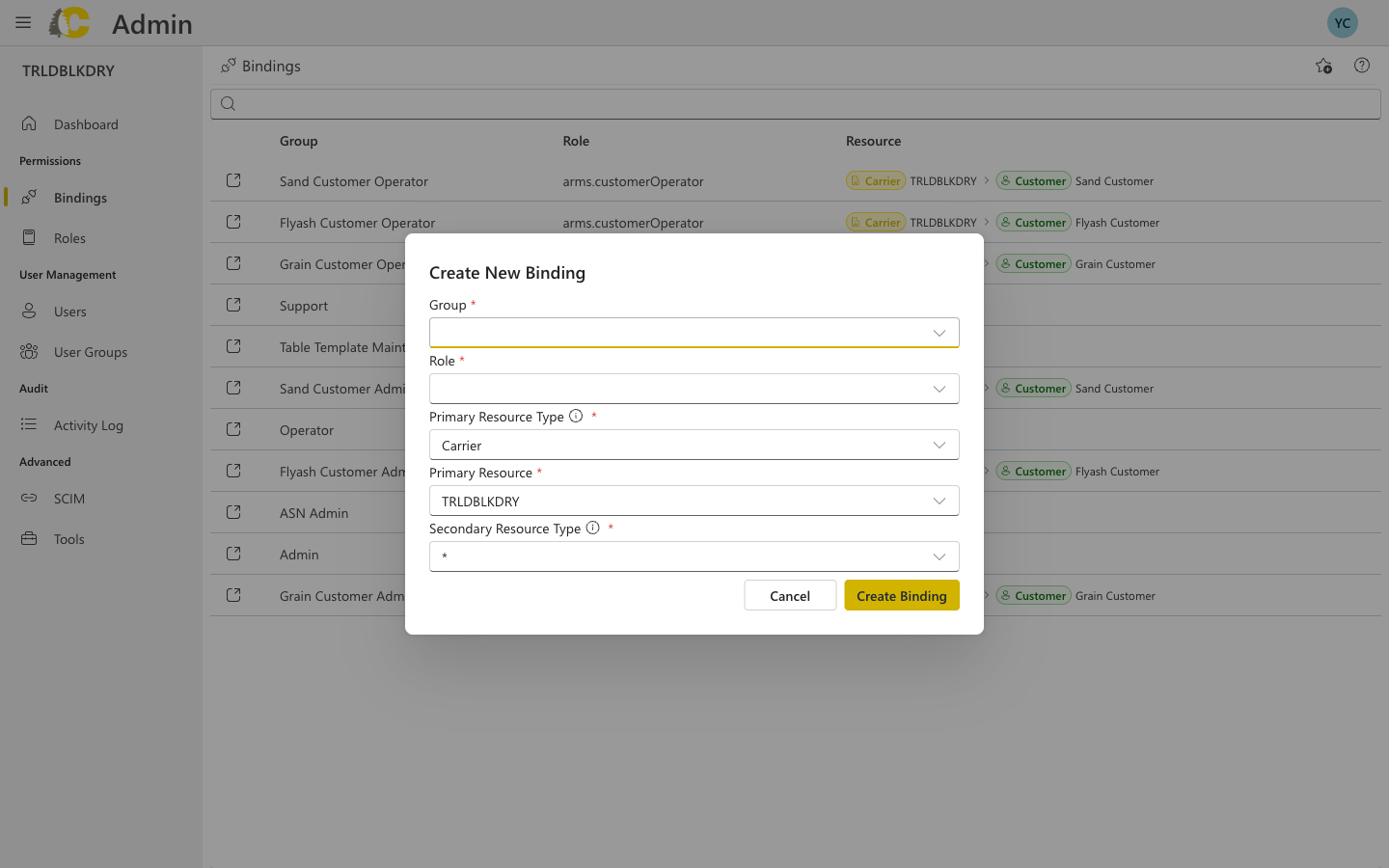Image resolution: width=1389 pixels, height=868 pixels.
Task: Click the bindings search field
Action: 675,103
